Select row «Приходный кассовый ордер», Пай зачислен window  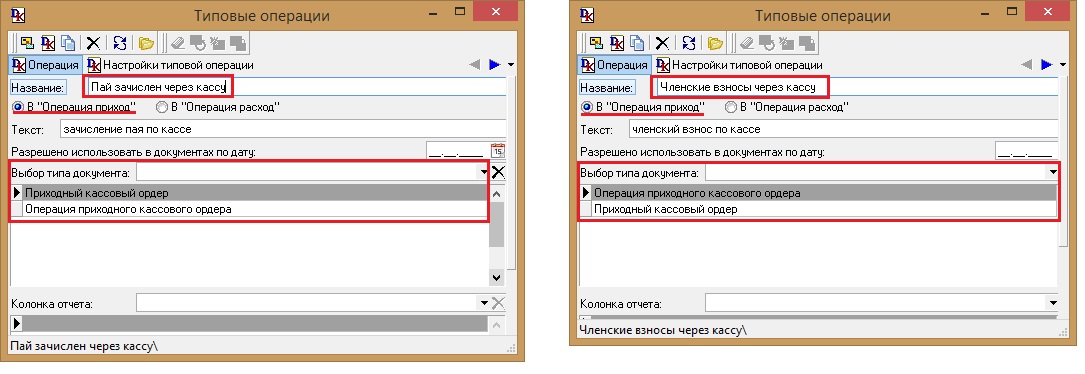(255, 193)
